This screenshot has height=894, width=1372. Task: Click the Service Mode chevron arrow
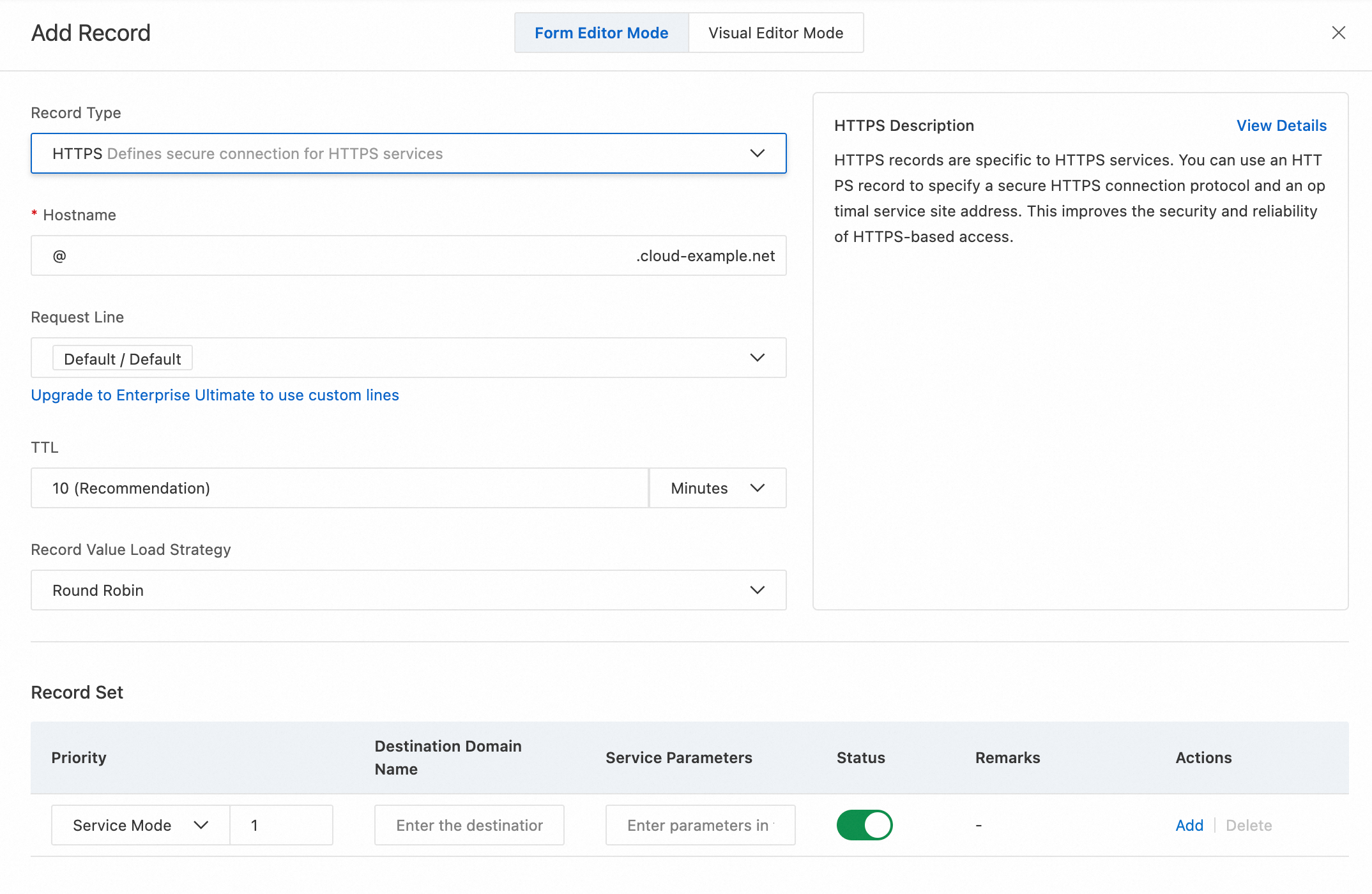point(201,825)
